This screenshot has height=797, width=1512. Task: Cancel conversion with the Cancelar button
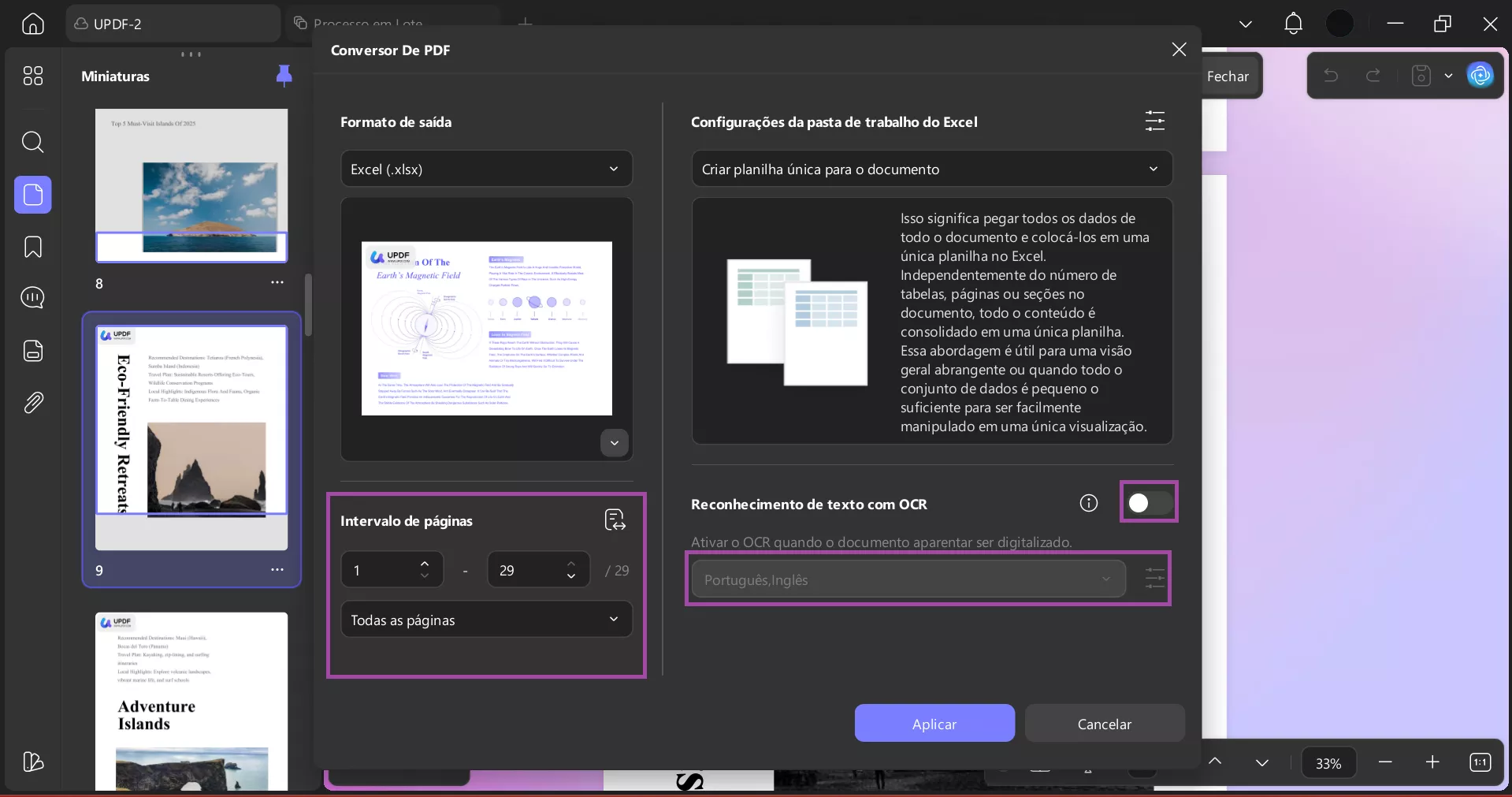pyautogui.click(x=1104, y=723)
